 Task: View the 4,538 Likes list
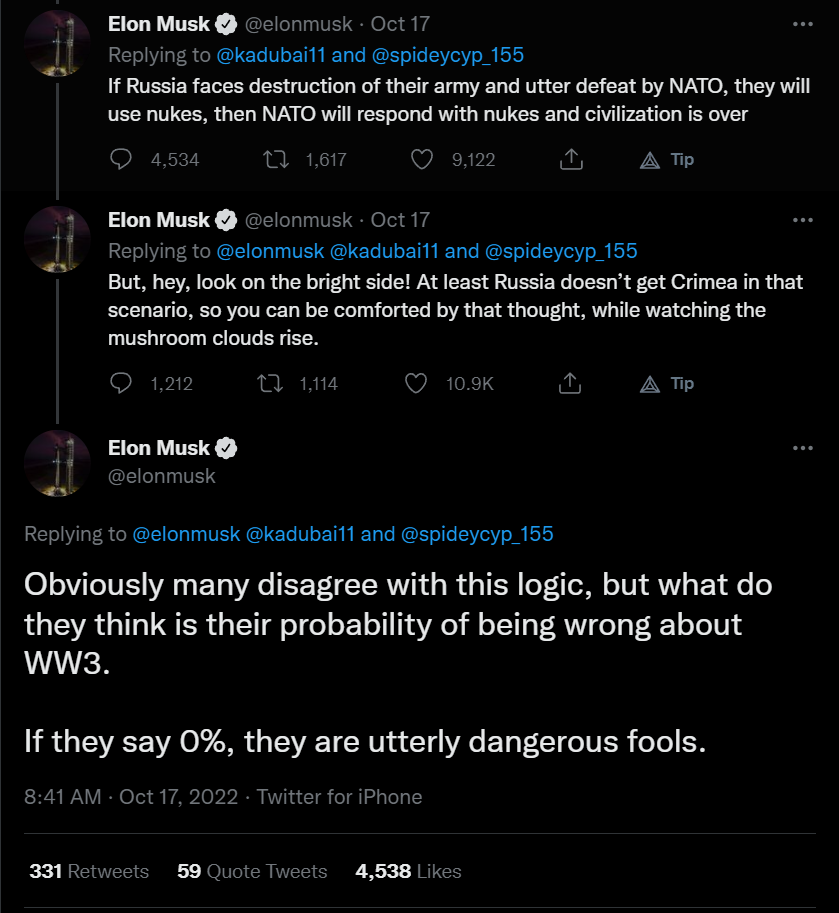click(408, 871)
